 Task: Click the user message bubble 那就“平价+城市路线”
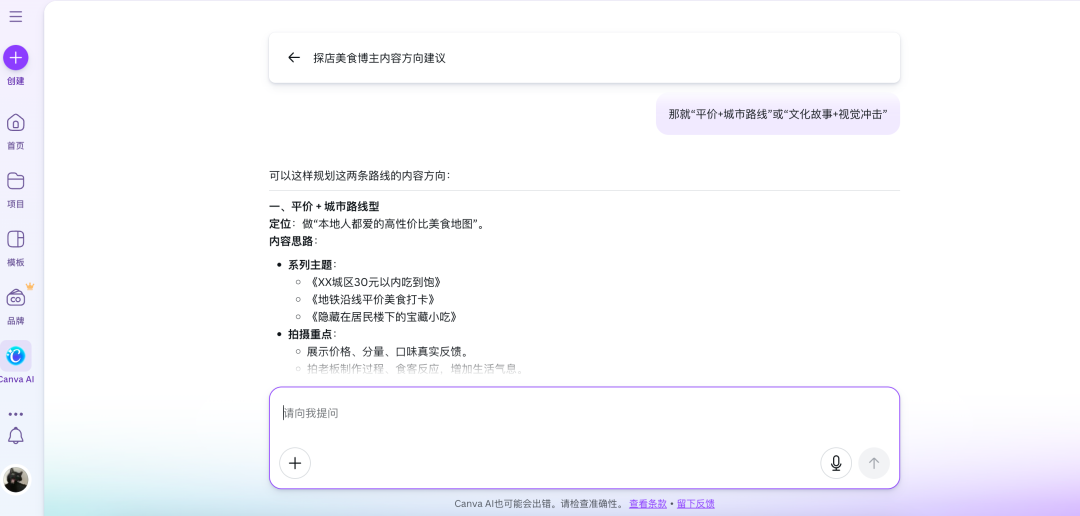(777, 114)
